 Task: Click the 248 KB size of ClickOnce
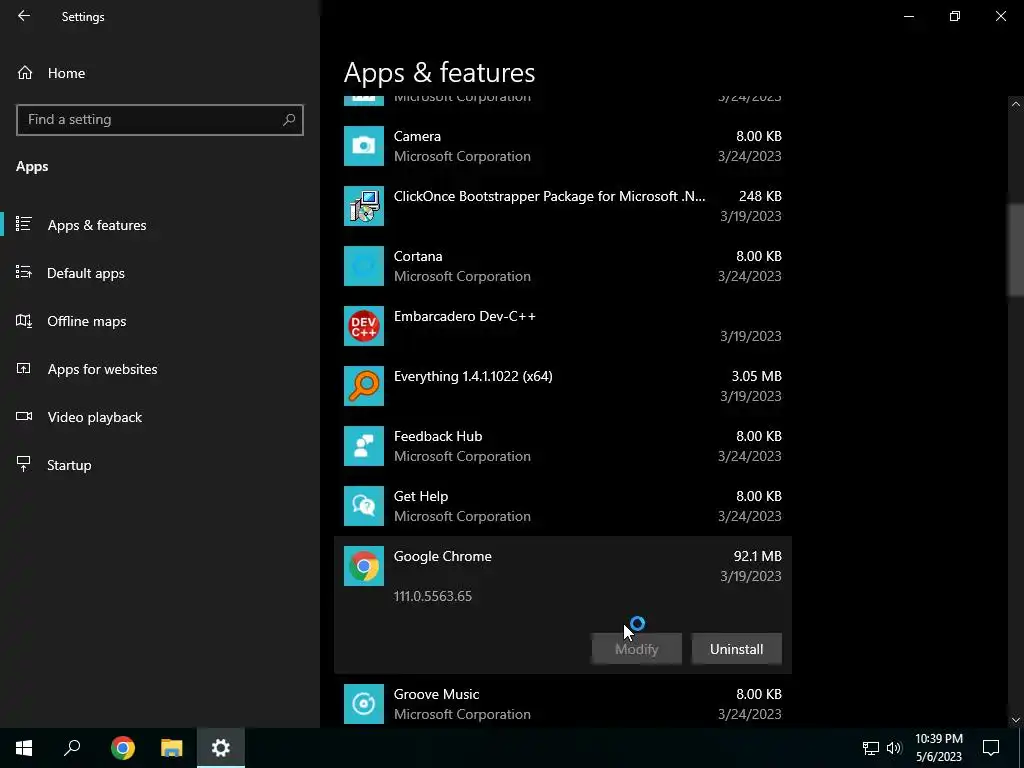[x=760, y=196]
